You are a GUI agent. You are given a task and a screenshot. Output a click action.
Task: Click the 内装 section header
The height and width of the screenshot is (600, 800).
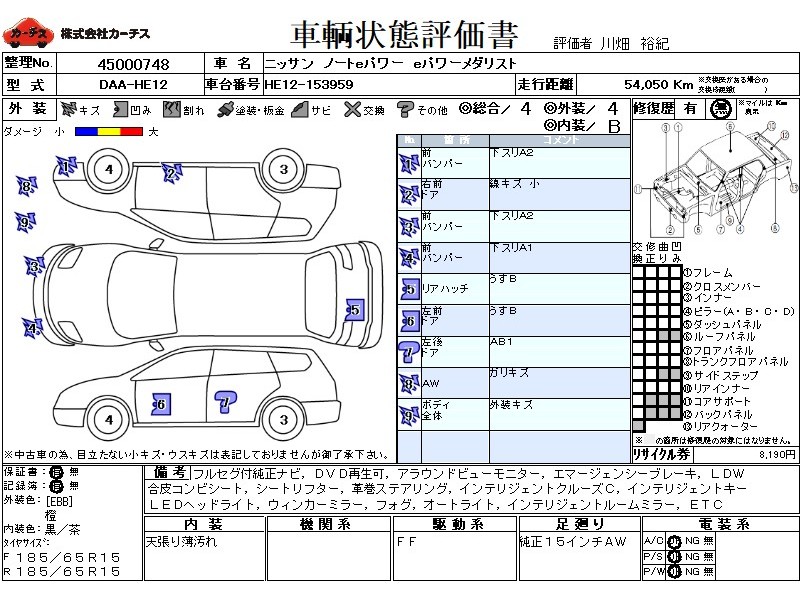204,524
